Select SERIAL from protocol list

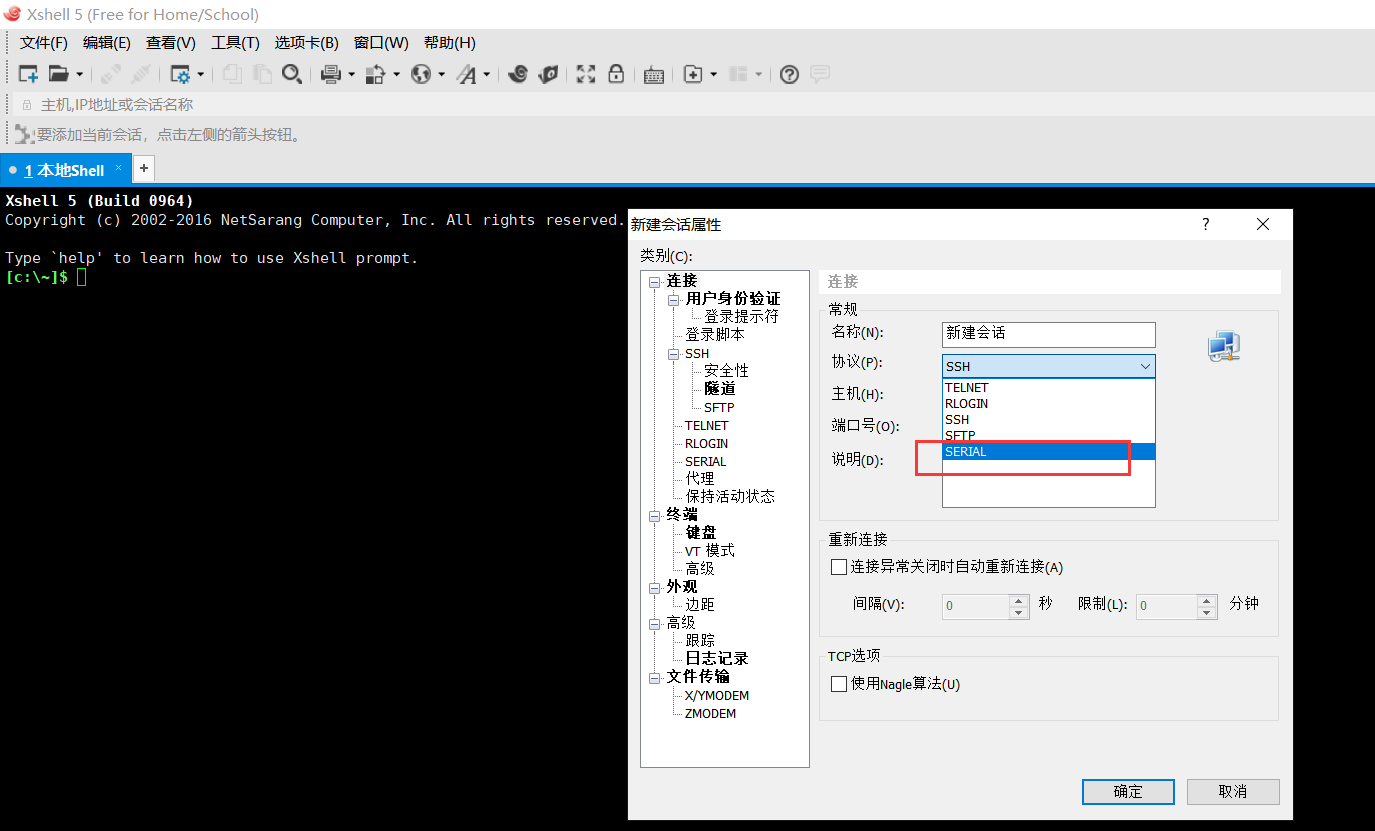(1048, 451)
